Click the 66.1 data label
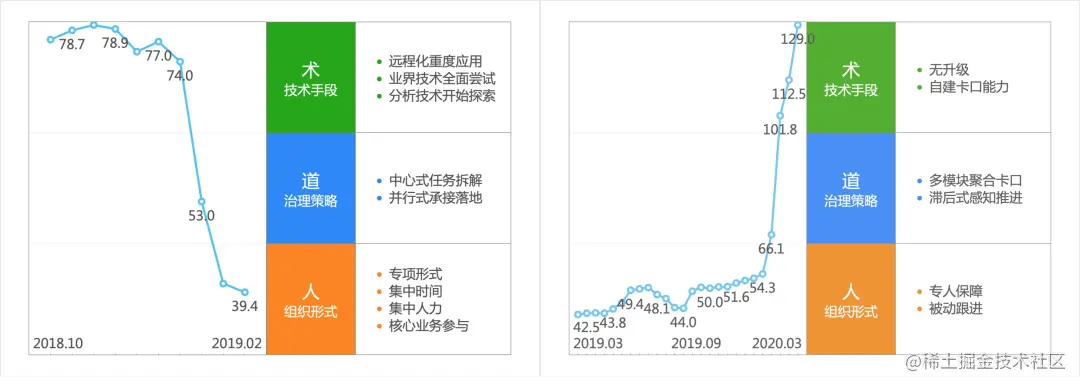This screenshot has height=386, width=1080. (x=771, y=249)
